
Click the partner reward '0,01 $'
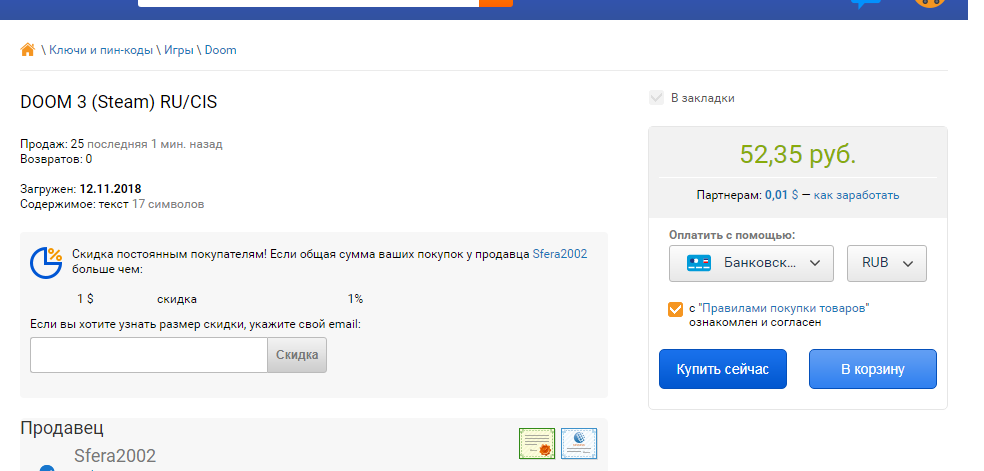781,195
